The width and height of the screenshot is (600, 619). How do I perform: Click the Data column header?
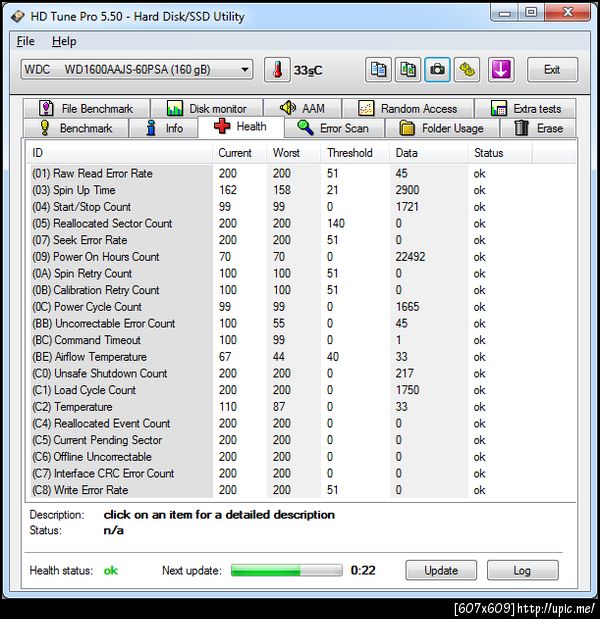[429, 153]
